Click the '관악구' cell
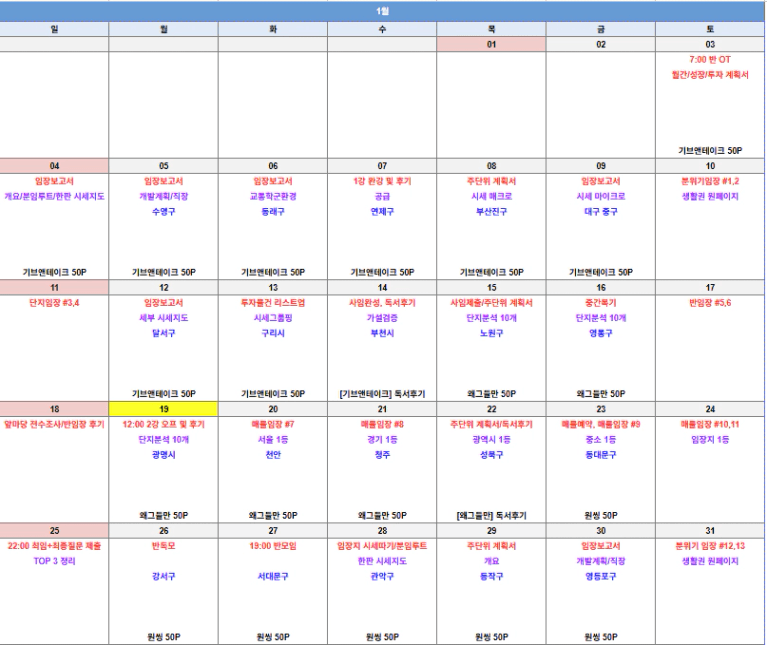The height and width of the screenshot is (645, 767). point(382,576)
